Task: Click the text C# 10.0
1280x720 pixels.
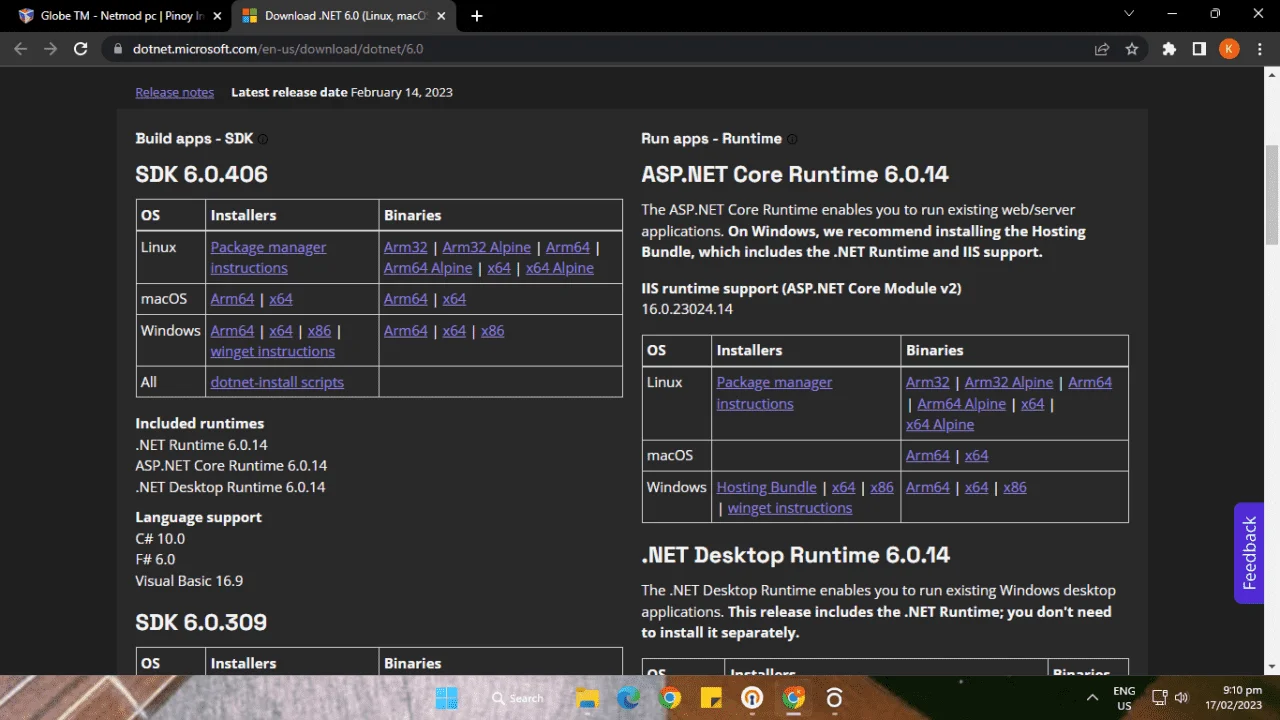Action: pos(160,538)
